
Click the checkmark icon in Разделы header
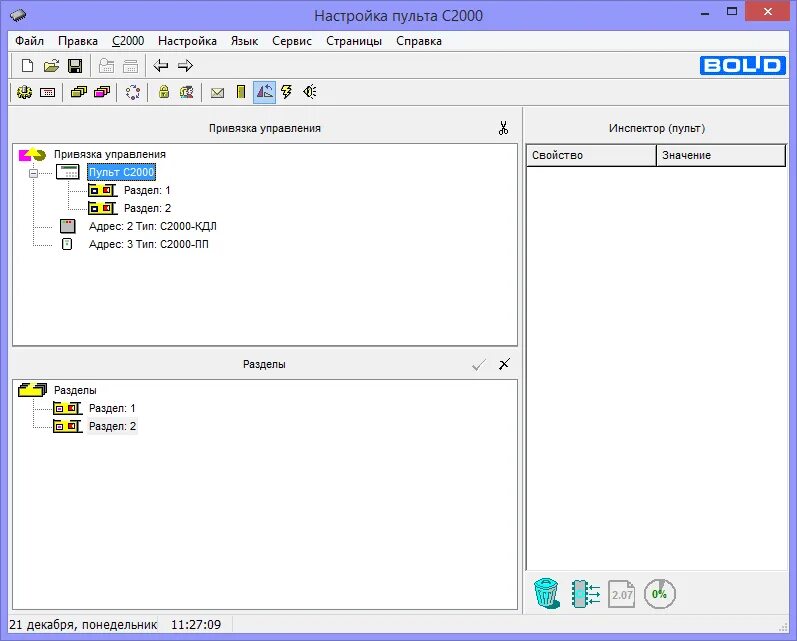[479, 364]
